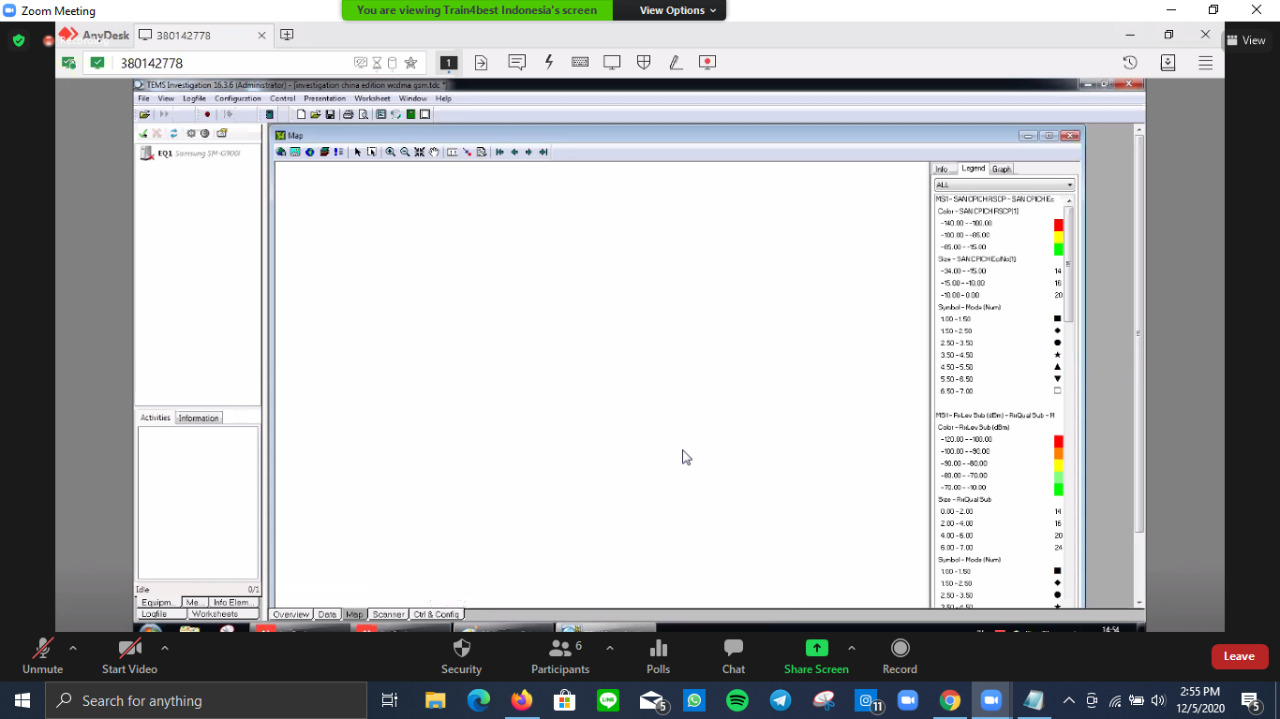Select the arrow pointer tool in Map toolbar
The image size is (1280, 719).
pyautogui.click(x=357, y=152)
